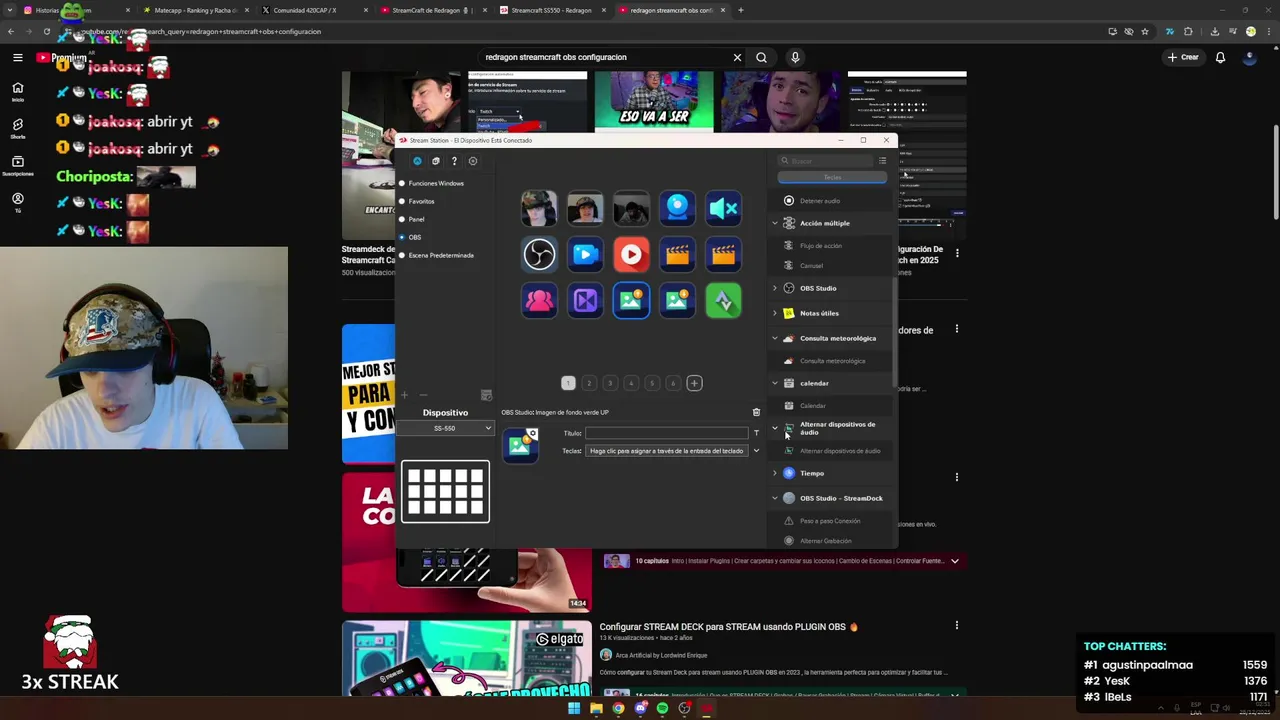Screen dimensions: 1280x720
Task: Select Favoritos profile radio
Action: 402,201
